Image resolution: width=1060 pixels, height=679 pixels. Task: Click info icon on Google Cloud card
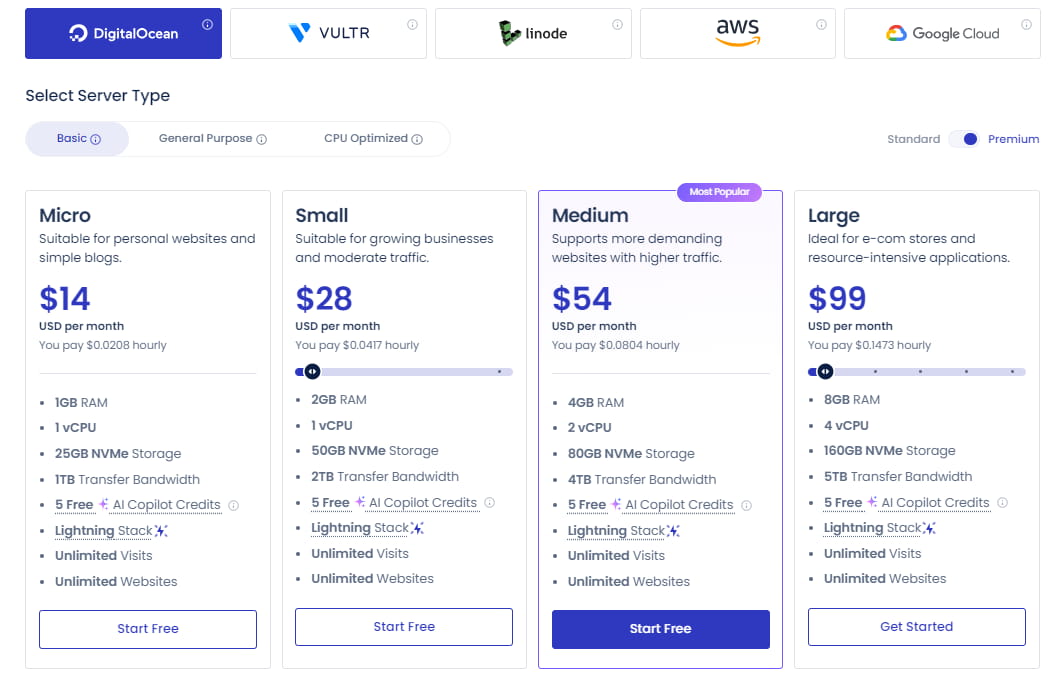pyautogui.click(x=1026, y=25)
